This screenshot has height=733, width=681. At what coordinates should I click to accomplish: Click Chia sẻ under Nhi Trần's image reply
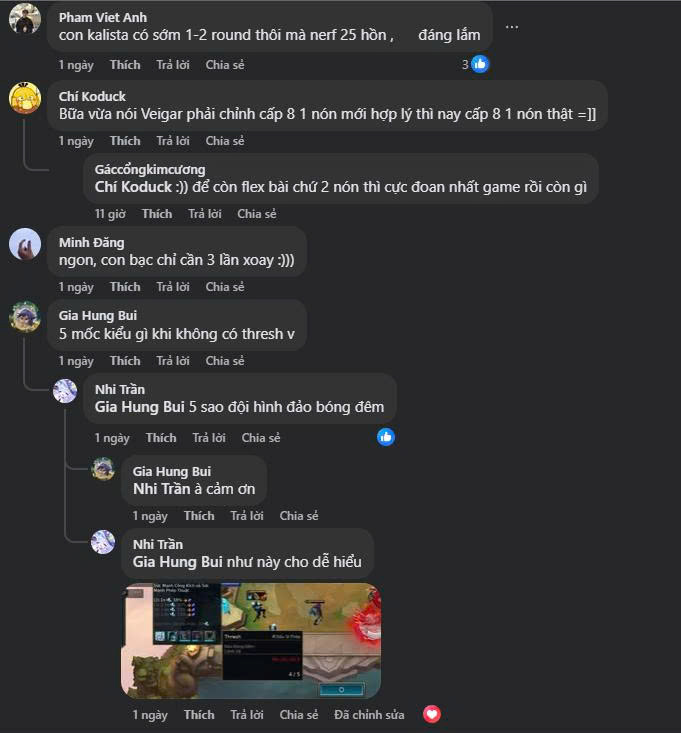pyautogui.click(x=299, y=715)
